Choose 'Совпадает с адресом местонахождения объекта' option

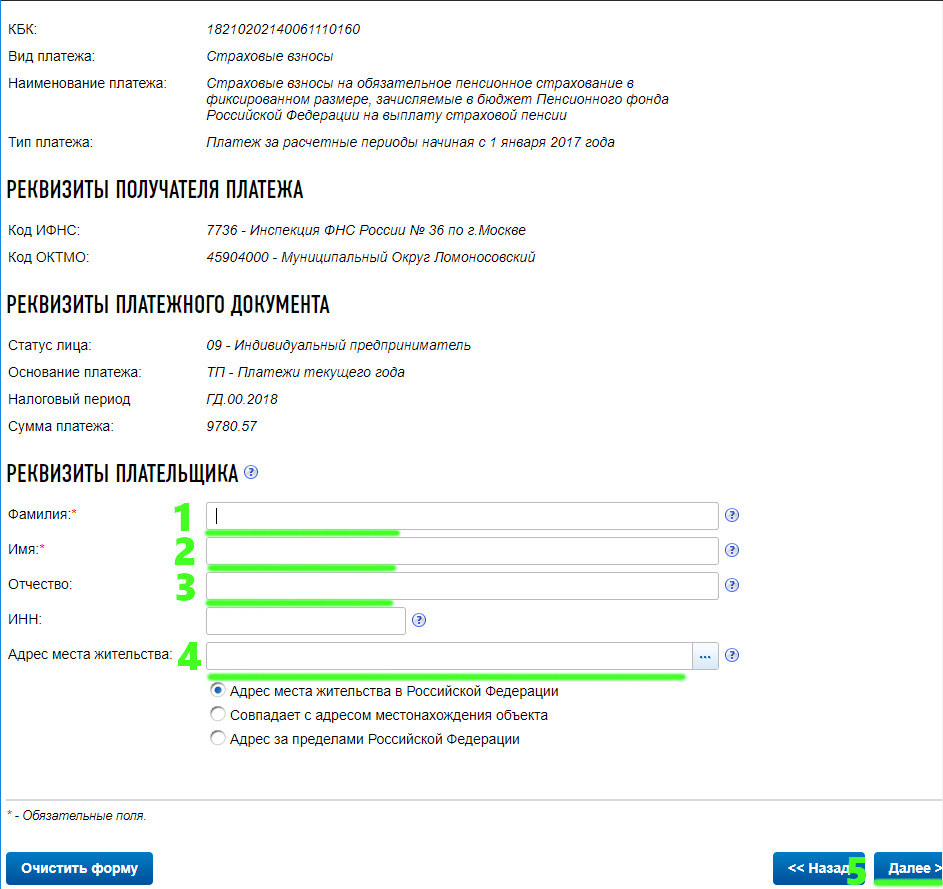[217, 715]
